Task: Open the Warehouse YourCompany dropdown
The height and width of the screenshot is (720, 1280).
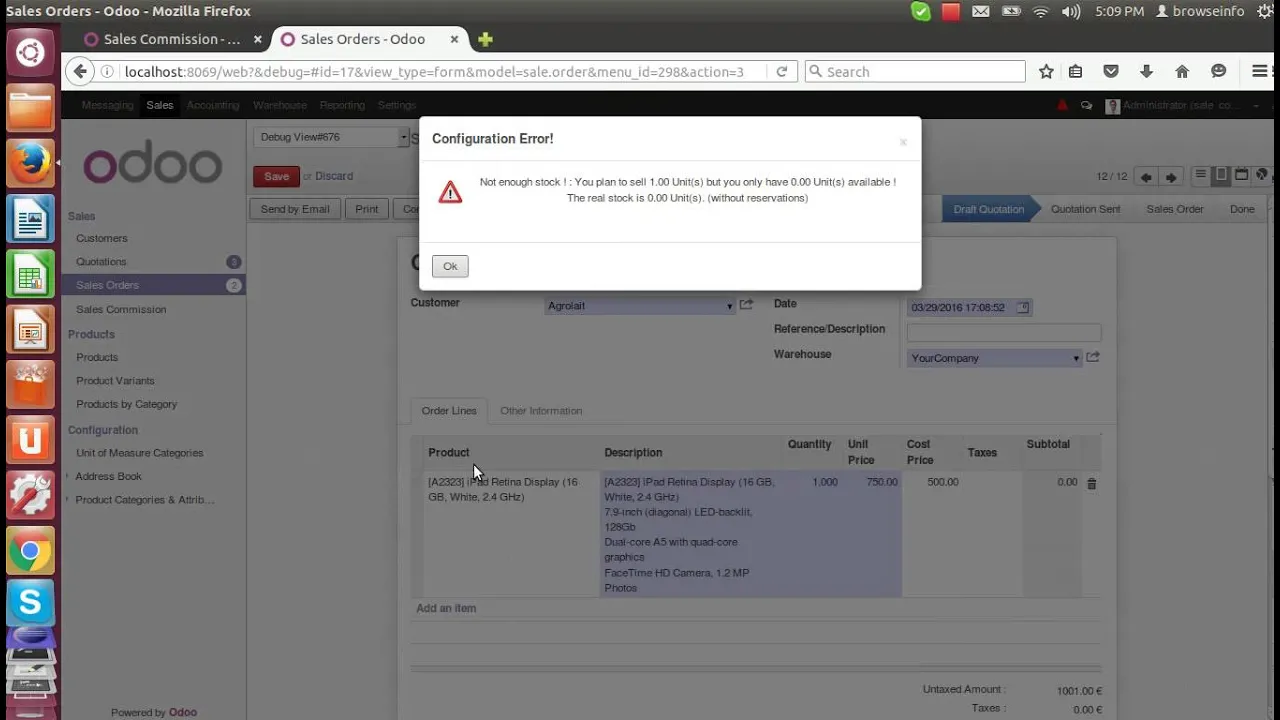Action: point(995,358)
